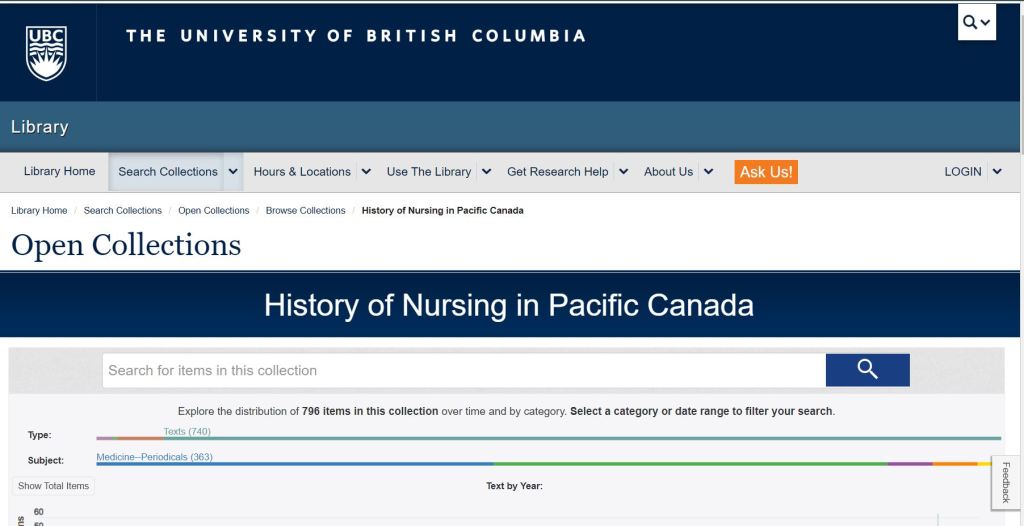Viewport: 1024px width, 526px height.
Task: Go to Browse Collections breadcrumb link
Action: [x=305, y=211]
